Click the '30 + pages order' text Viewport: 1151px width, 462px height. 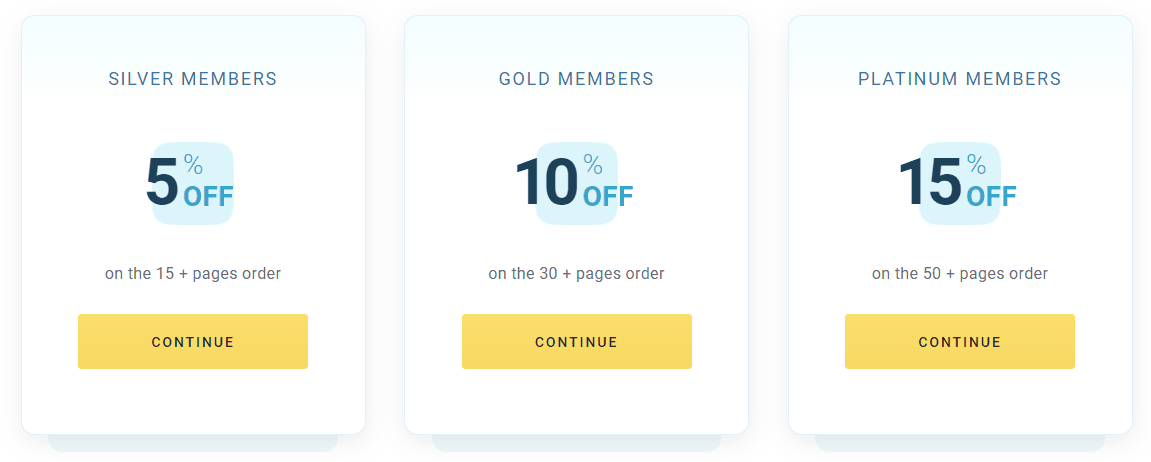click(602, 274)
